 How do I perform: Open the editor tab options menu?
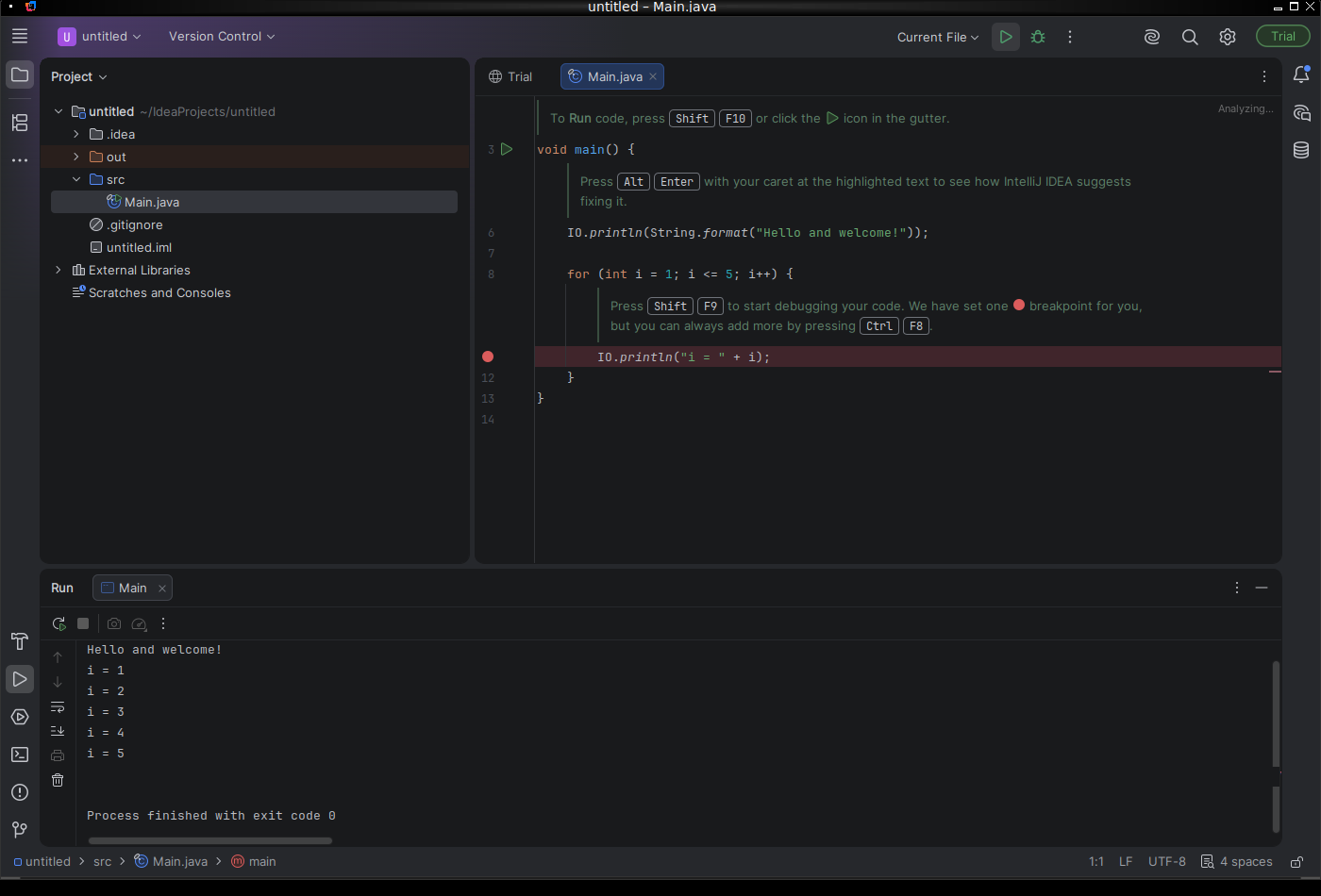point(1264,76)
